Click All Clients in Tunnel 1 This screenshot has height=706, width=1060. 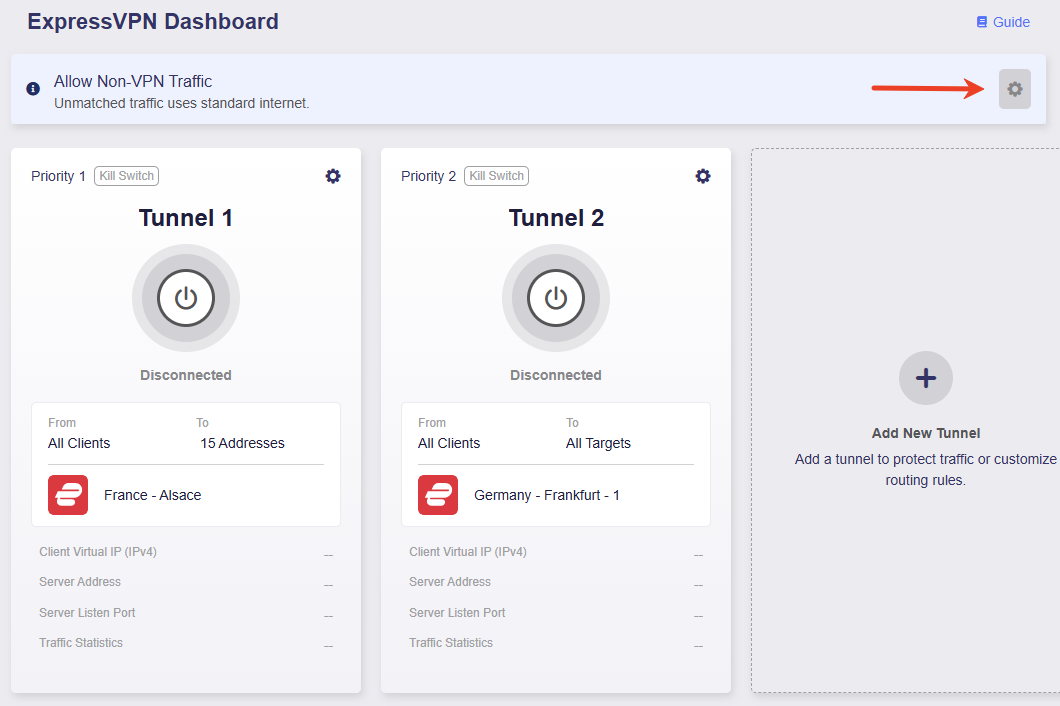tap(79, 443)
